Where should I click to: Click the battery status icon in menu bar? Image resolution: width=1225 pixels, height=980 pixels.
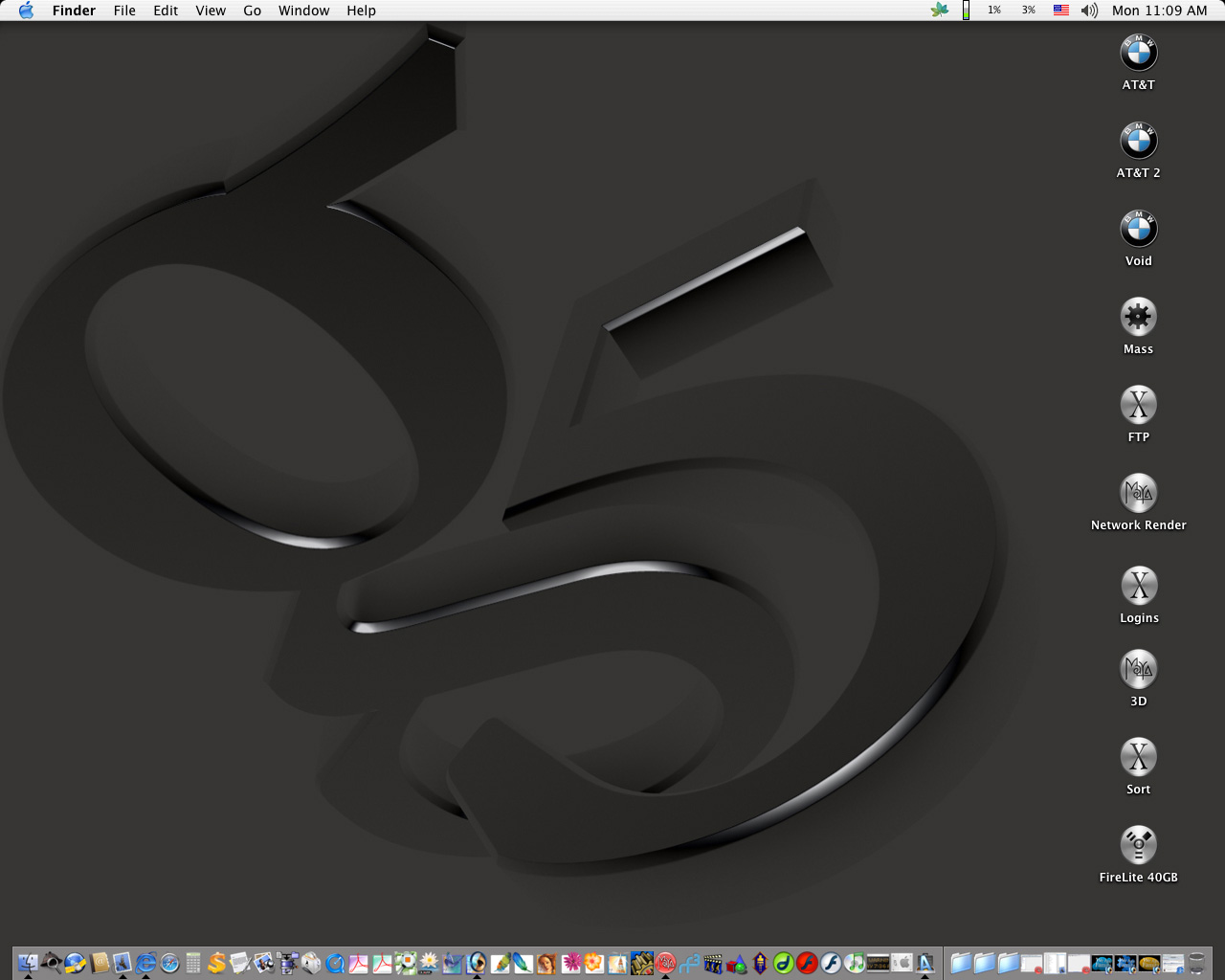(966, 11)
